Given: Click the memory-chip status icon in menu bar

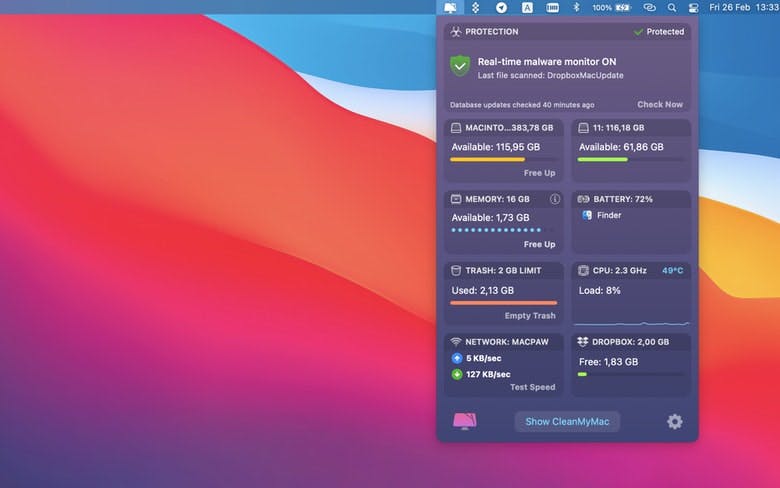Looking at the screenshot, I should pos(552,7).
